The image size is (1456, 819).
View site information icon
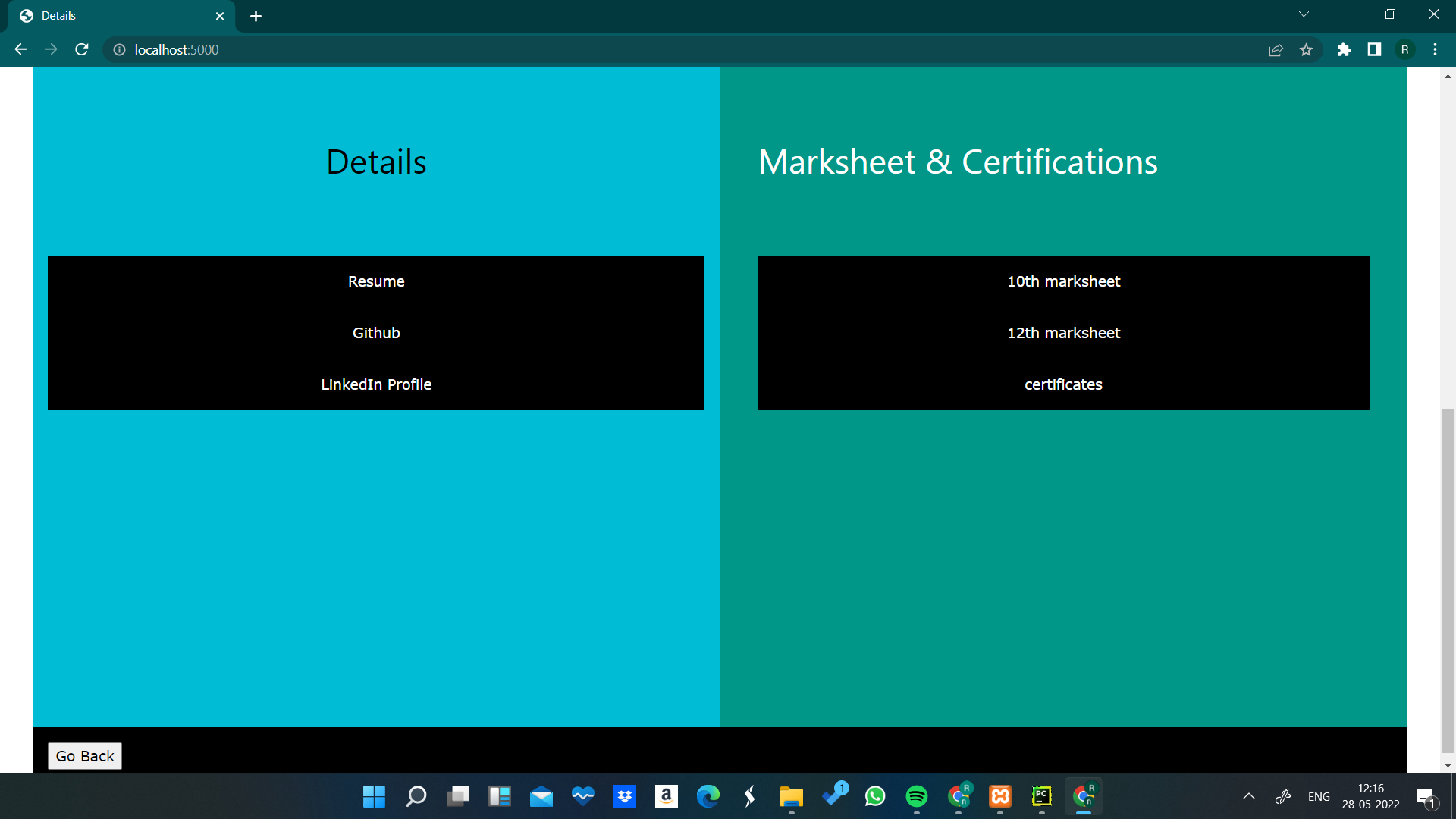(119, 49)
